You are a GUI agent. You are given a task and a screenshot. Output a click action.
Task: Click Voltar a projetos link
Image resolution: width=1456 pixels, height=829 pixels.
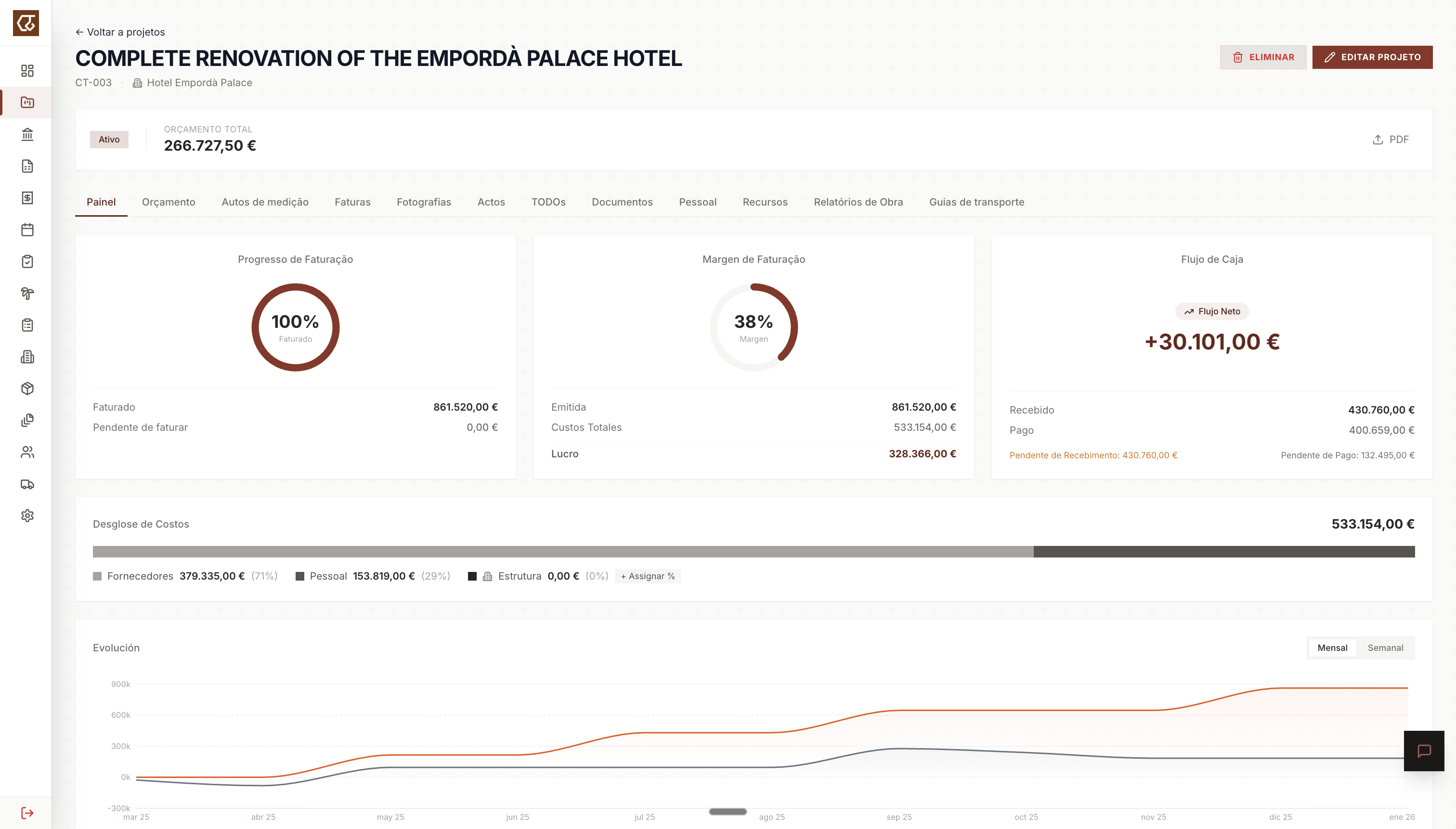coord(120,32)
